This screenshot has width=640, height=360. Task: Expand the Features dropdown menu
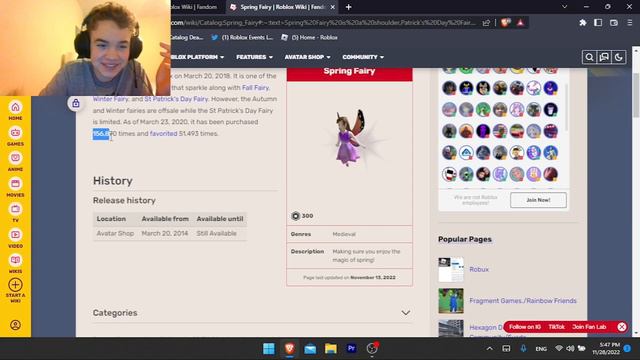254,57
